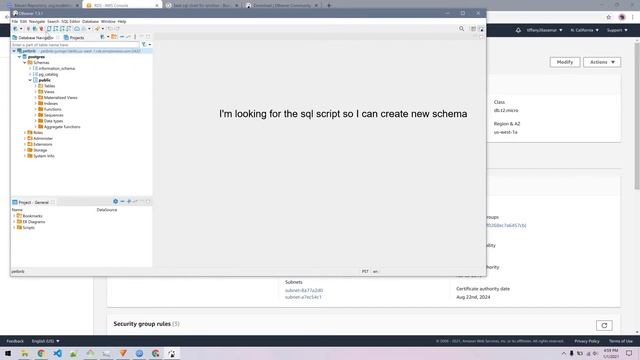Open the English (US) language dropdown

(45, 341)
